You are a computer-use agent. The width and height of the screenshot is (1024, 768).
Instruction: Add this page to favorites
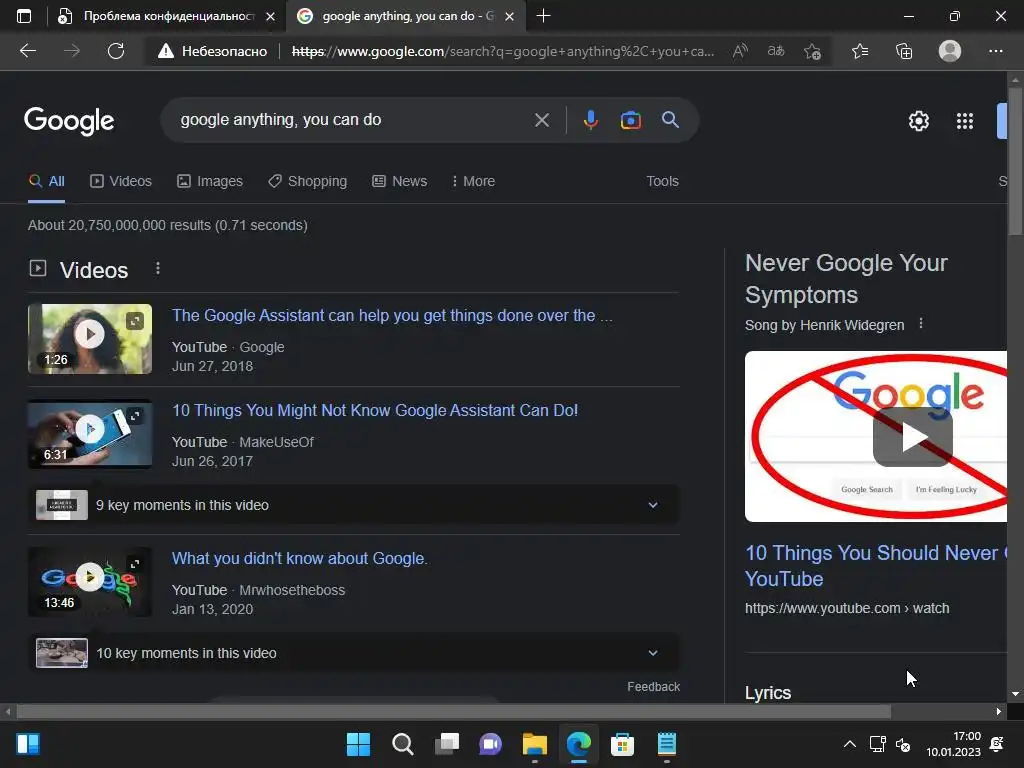tap(812, 51)
